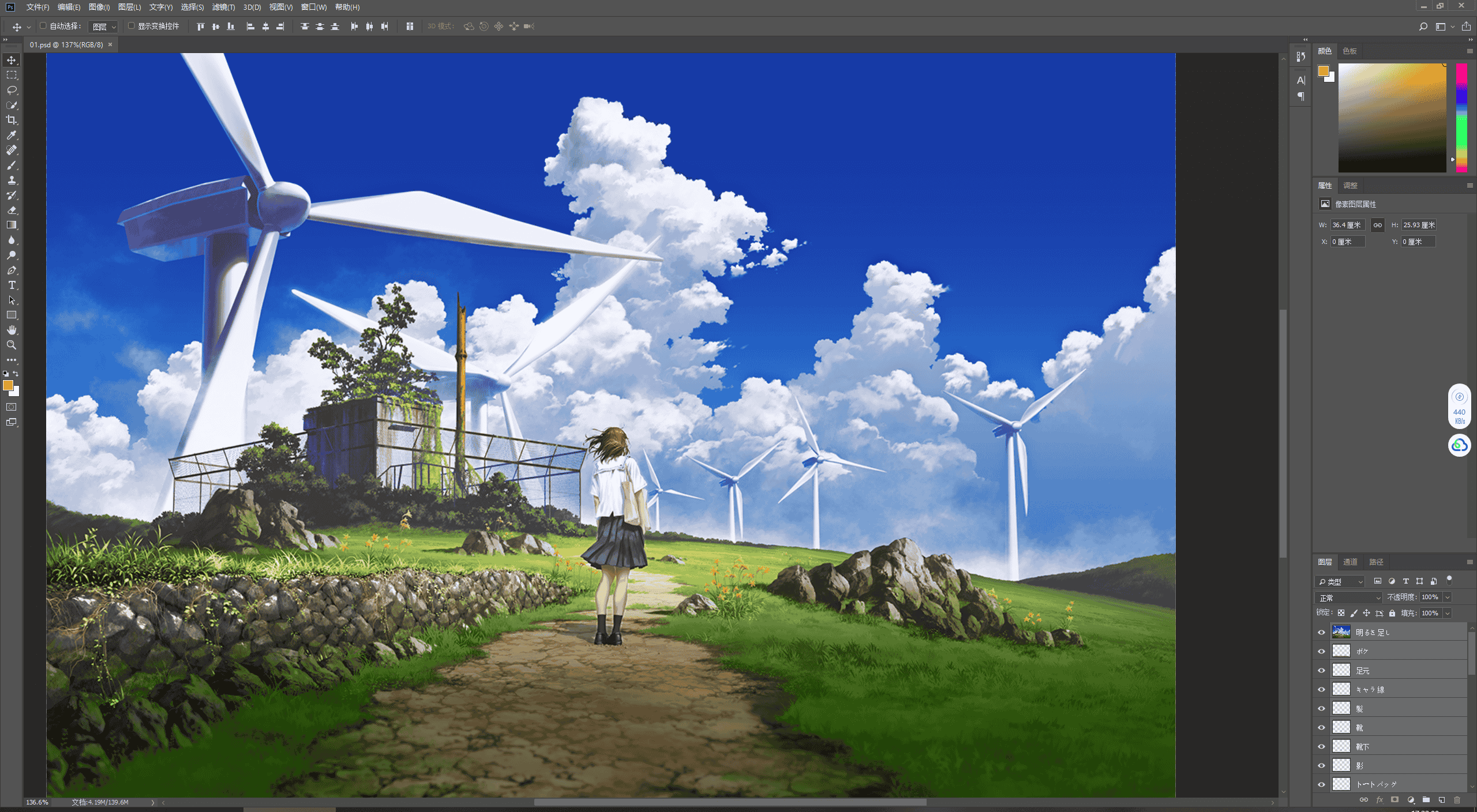This screenshot has width=1477, height=812.
Task: Click the hue spectrum slider strip
Action: pyautogui.click(x=1461, y=118)
